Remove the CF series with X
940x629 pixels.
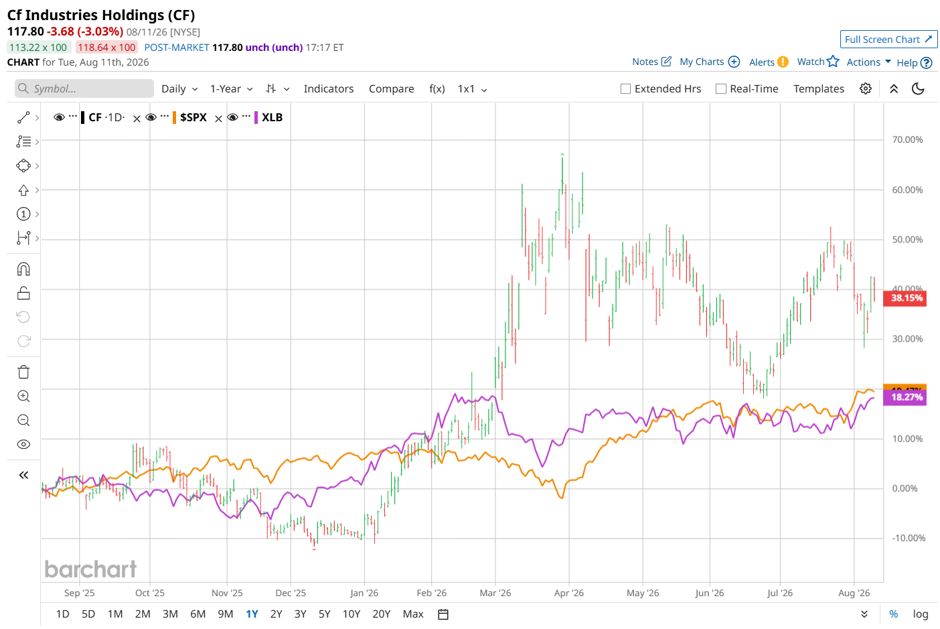tap(137, 119)
